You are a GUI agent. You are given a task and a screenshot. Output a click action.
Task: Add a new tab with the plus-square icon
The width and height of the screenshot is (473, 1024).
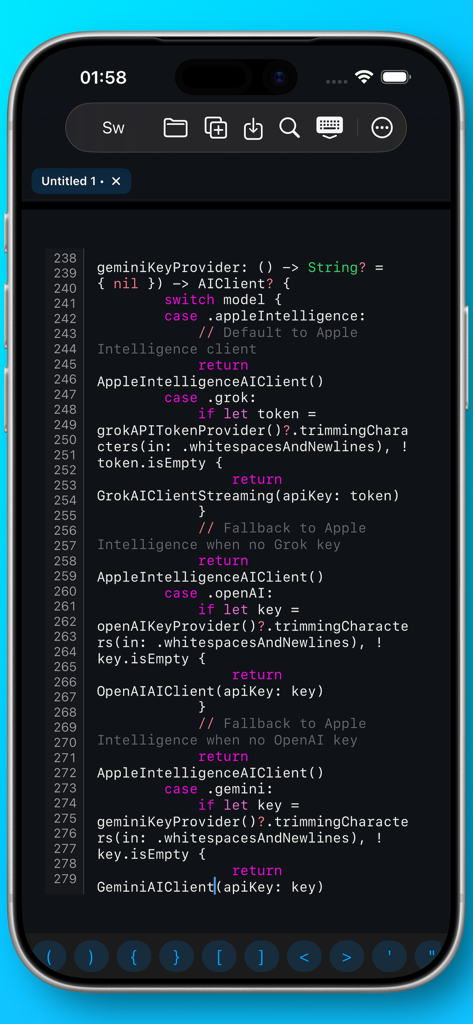click(x=216, y=128)
